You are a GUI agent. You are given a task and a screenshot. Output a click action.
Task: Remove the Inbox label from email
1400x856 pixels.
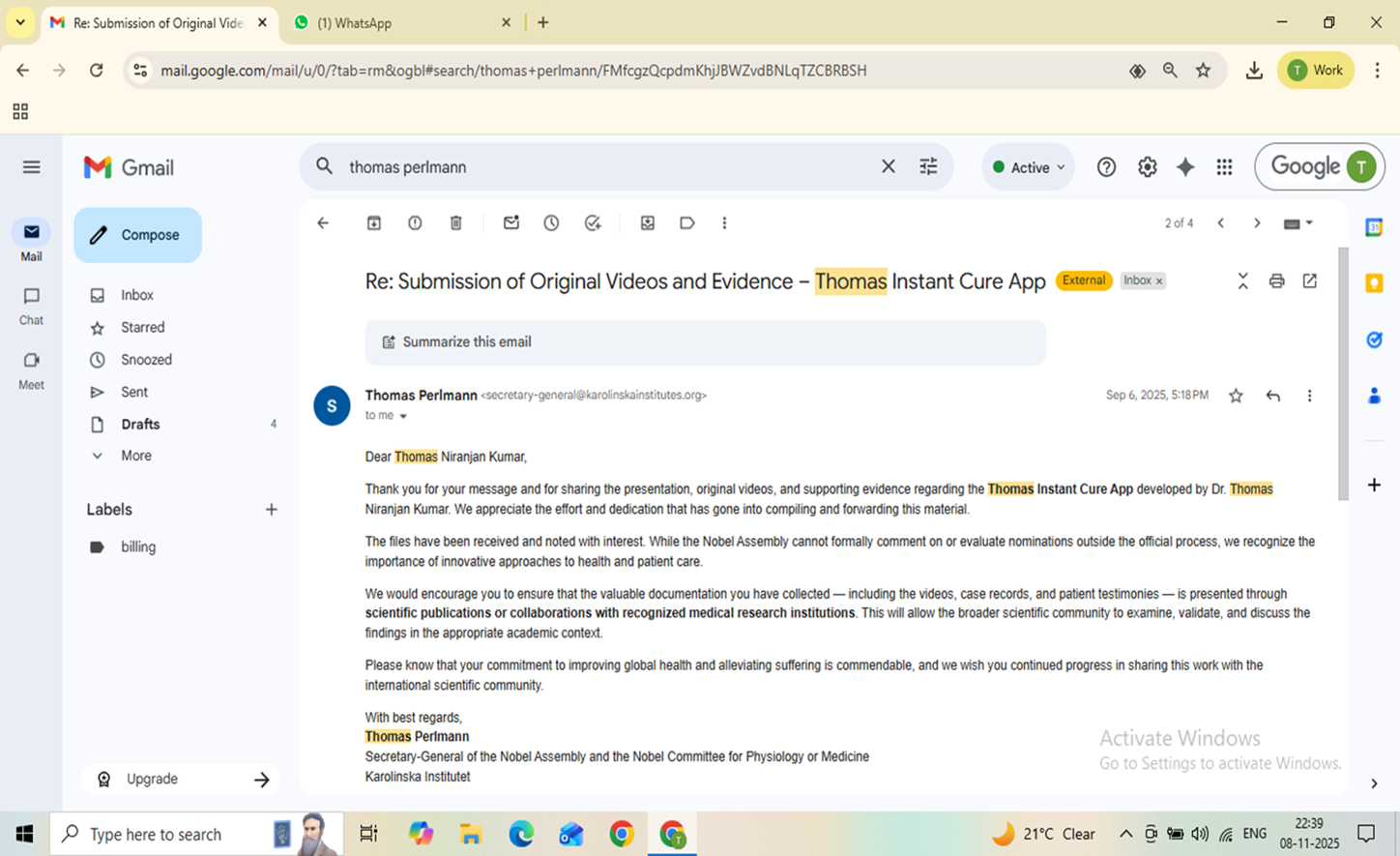pyautogui.click(x=1159, y=281)
